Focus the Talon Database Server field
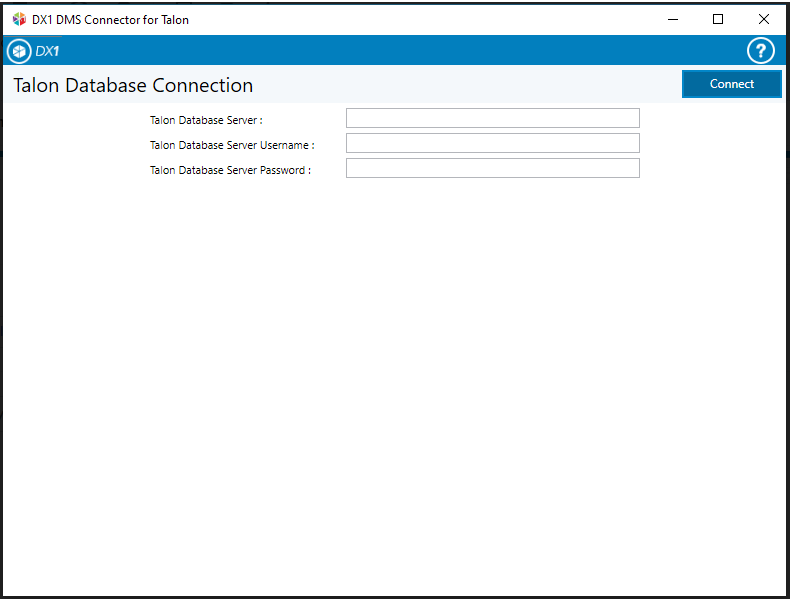Screen dimensions: 790x599 tap(493, 118)
